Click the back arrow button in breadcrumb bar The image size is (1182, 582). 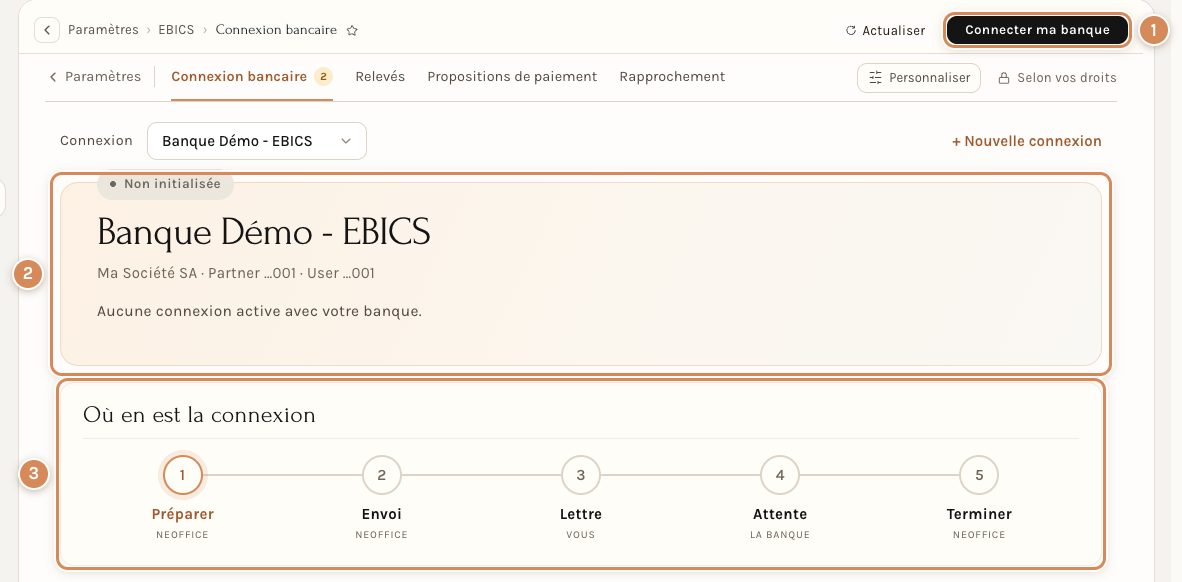(47, 30)
